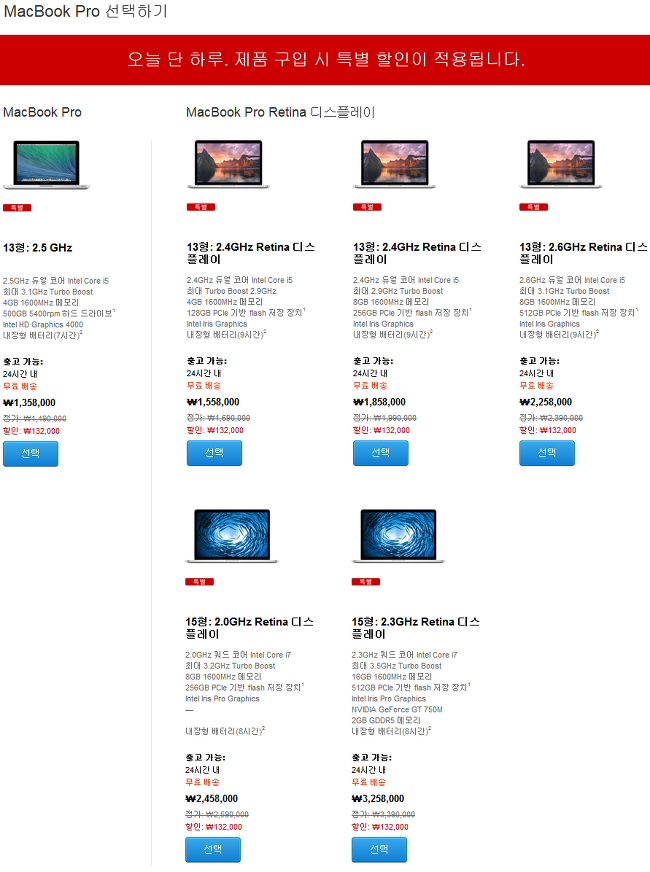This screenshot has height=872, width=650.
Task: Click the red special badge under 15-inch 2.0GHz model
Action: 200,582
